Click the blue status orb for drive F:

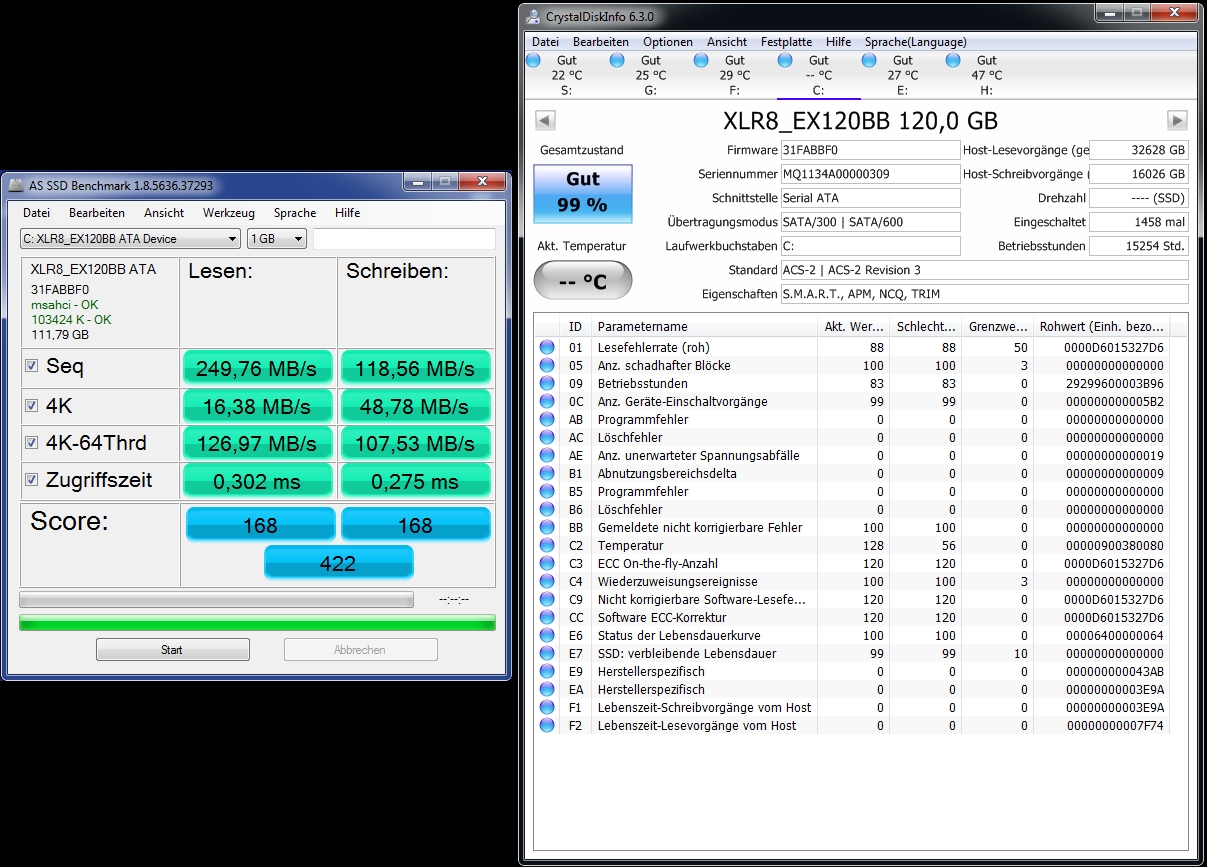coord(703,62)
